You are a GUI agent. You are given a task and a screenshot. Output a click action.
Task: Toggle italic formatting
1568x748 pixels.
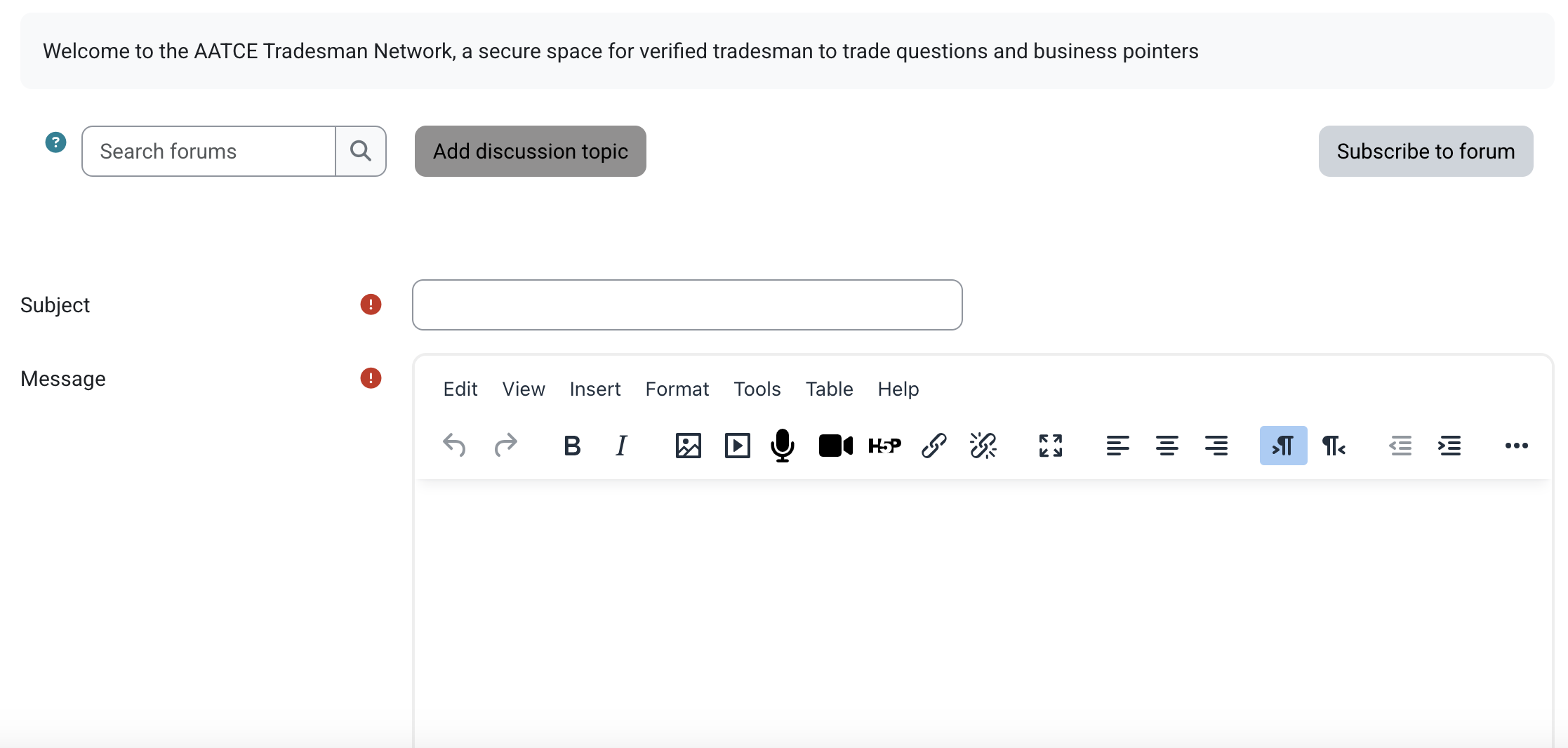620,446
